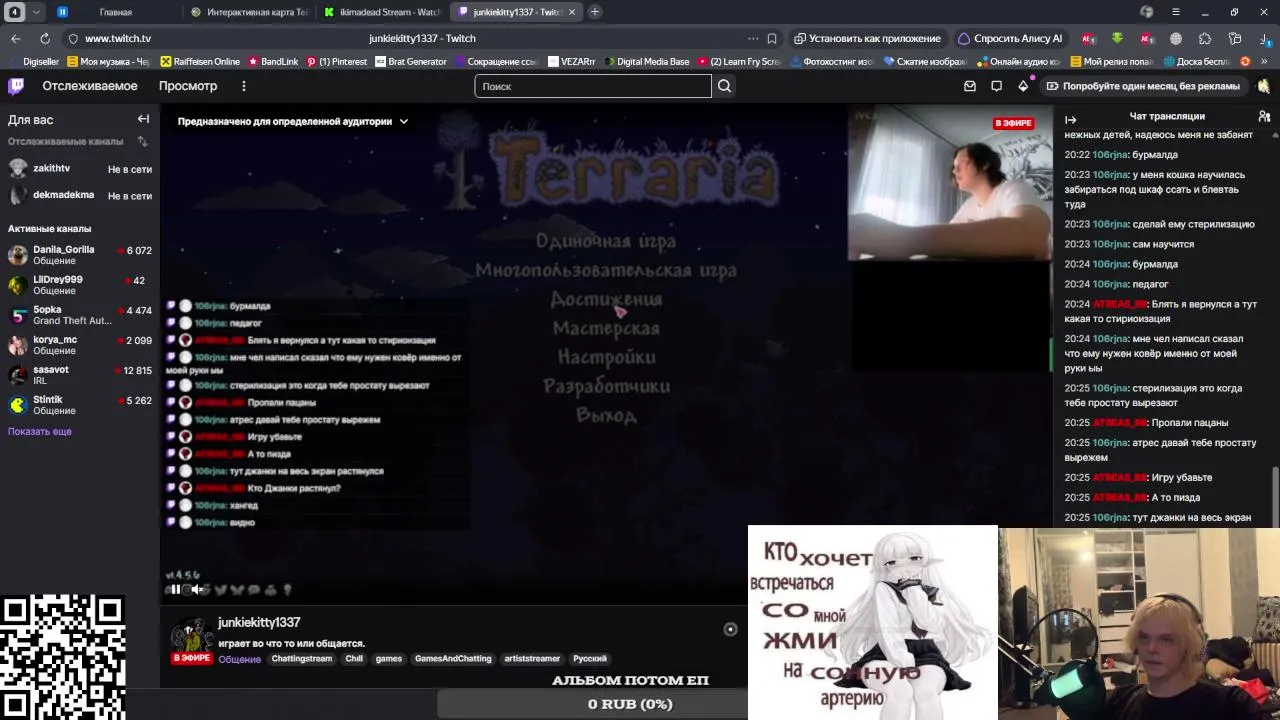Reload the Twitch page
This screenshot has width=1280, height=720.
[x=45, y=38]
